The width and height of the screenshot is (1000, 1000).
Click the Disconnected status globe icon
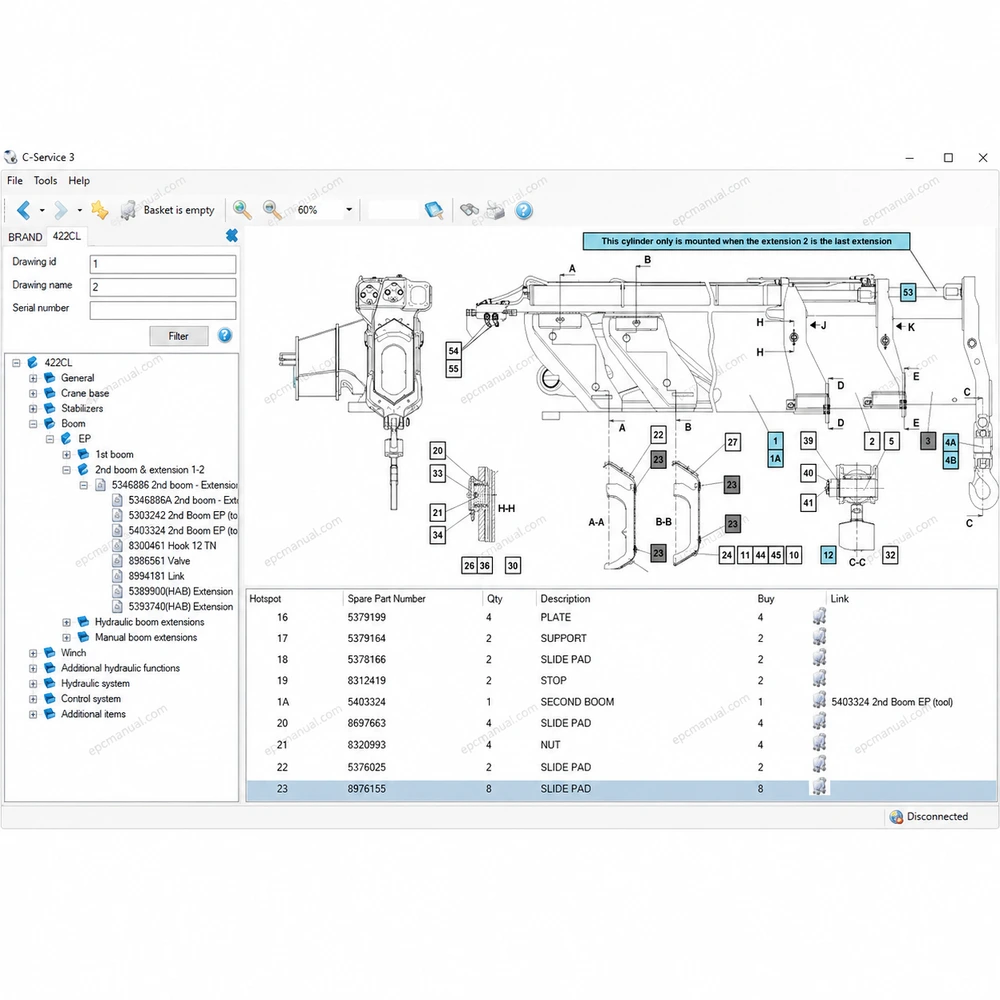(896, 817)
